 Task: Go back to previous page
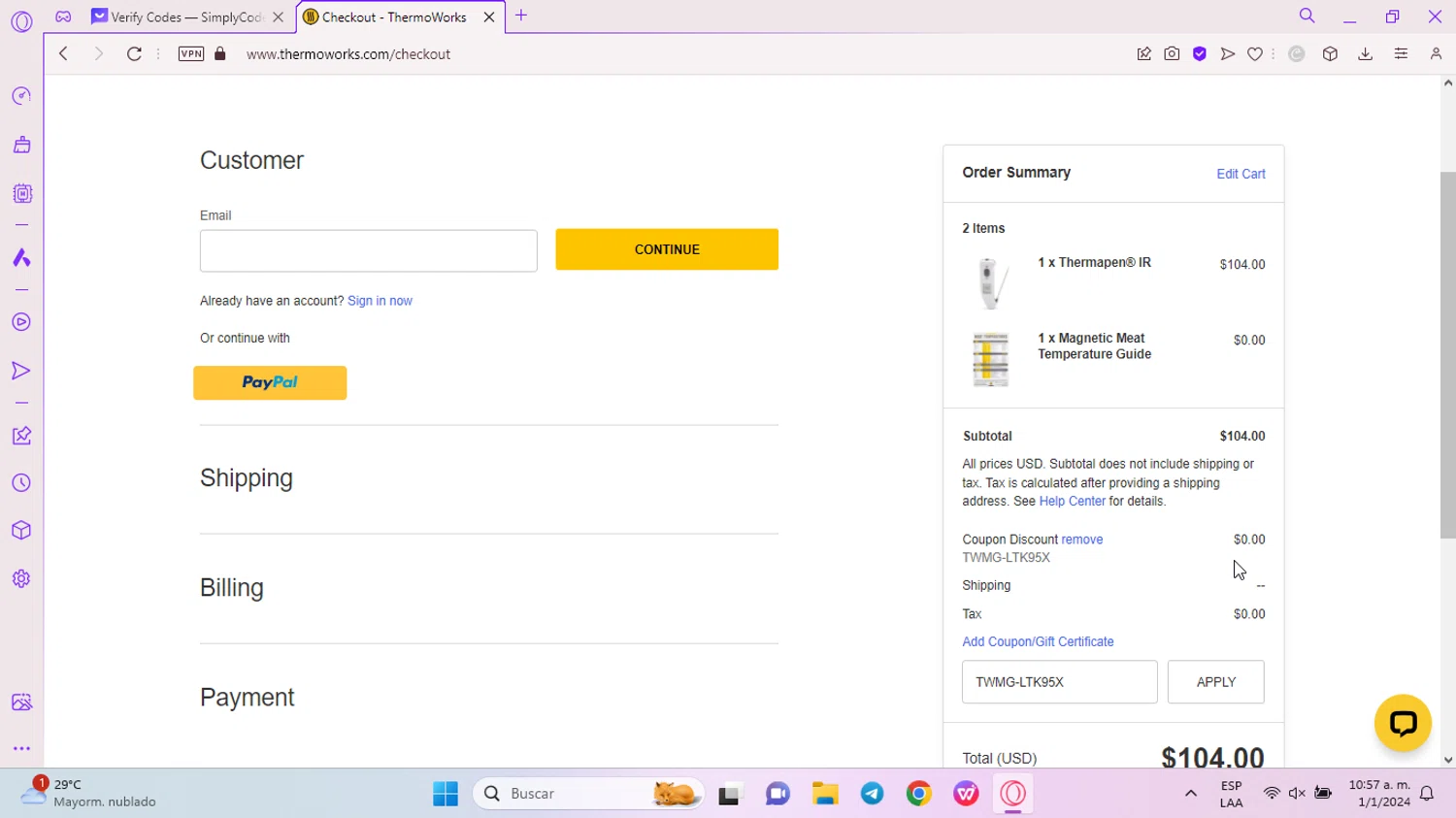coord(64,54)
